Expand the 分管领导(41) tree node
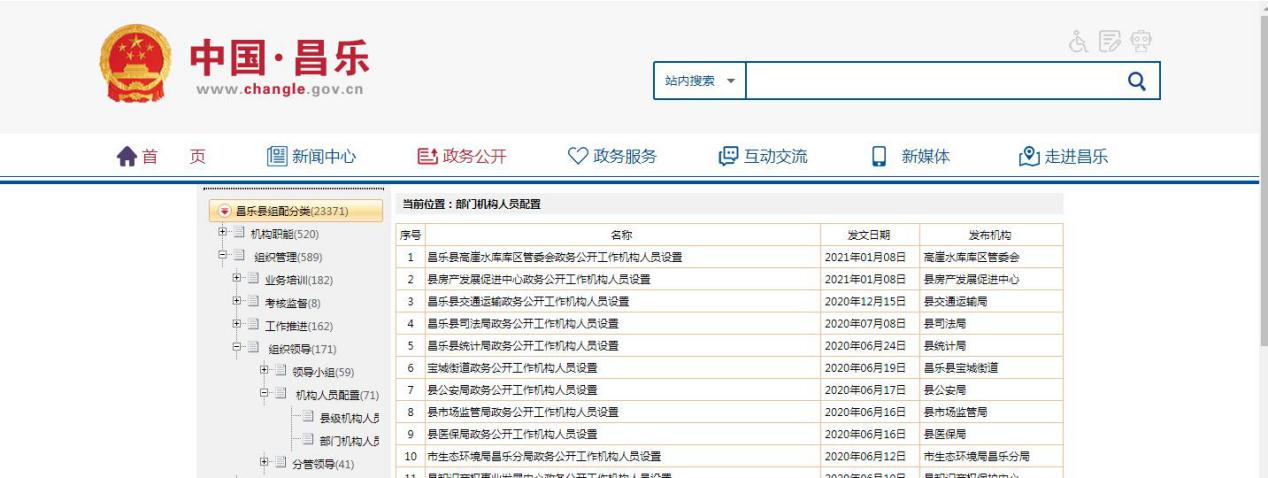Image resolution: width=1268 pixels, height=478 pixels. click(x=265, y=463)
